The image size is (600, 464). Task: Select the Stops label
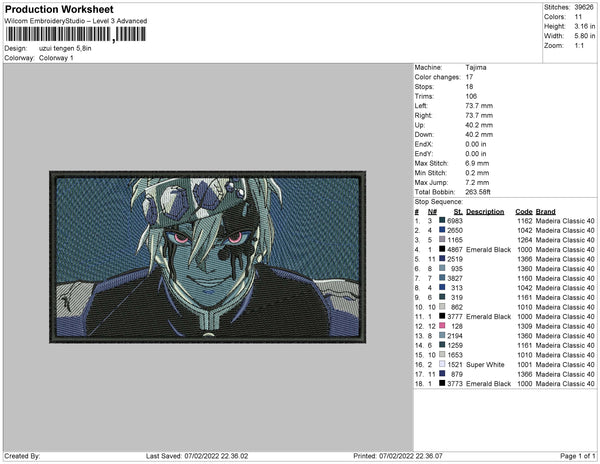click(424, 87)
